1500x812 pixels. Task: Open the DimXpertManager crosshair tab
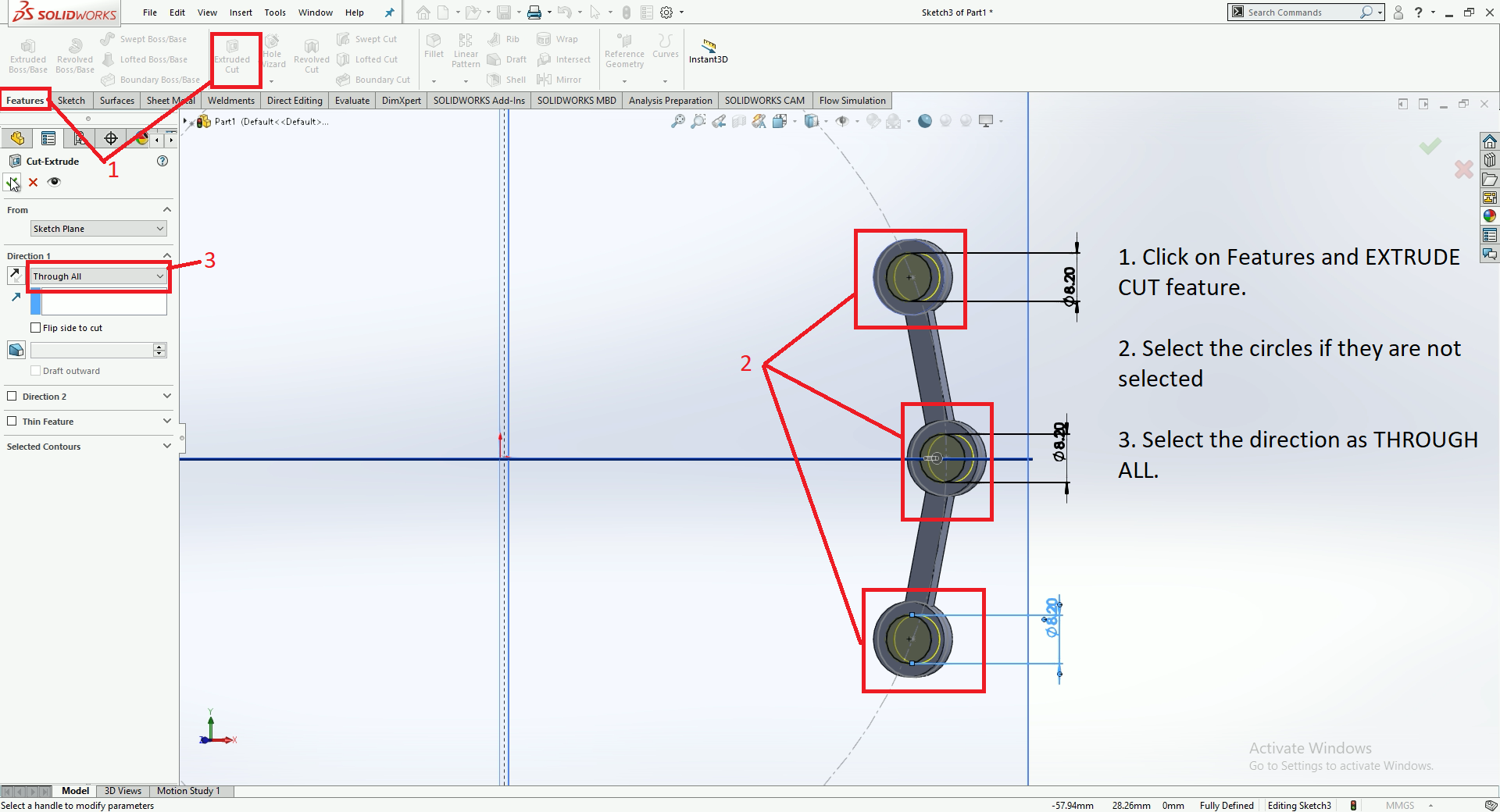click(x=111, y=139)
